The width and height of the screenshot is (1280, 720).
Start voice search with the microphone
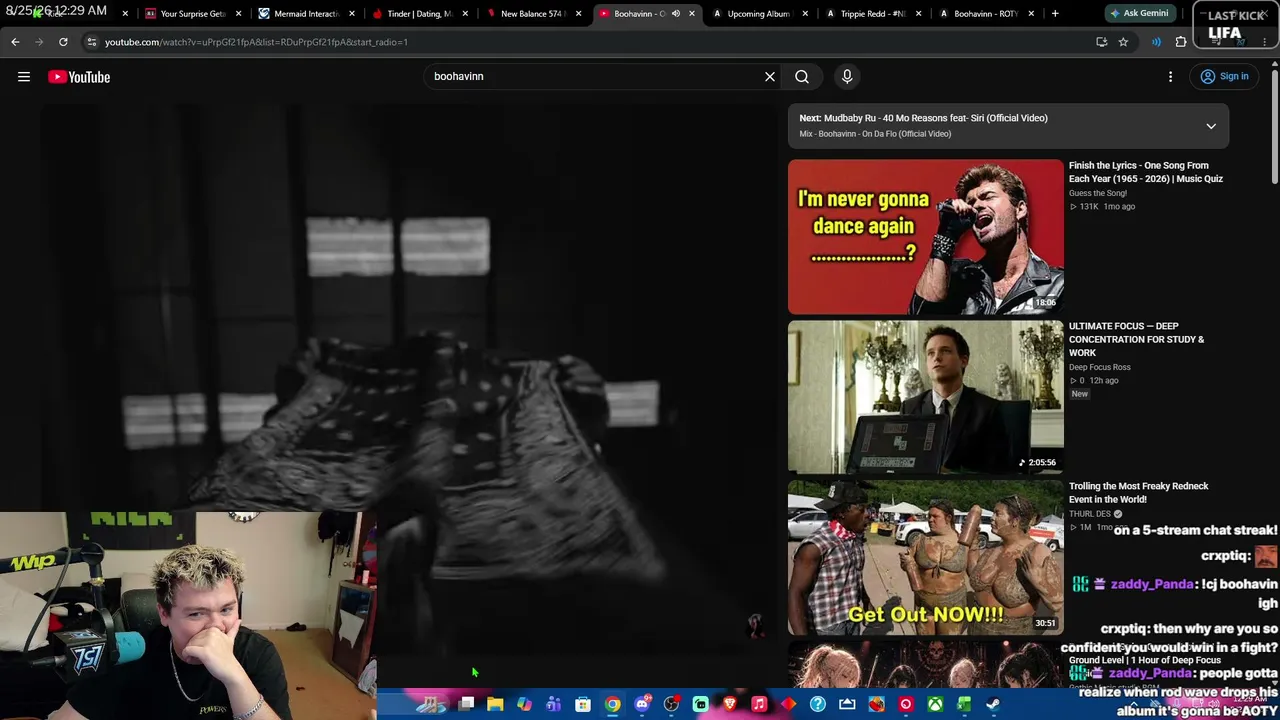[847, 77]
